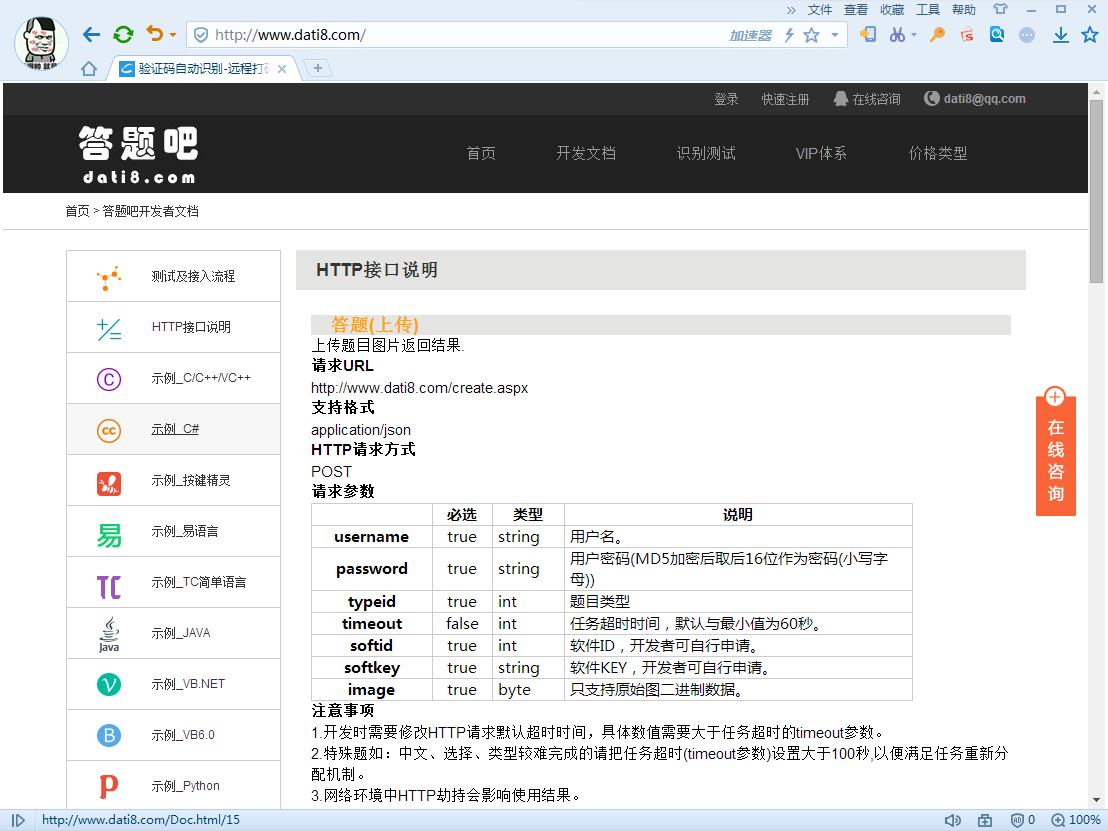
Task: Click the purple TC icon in sidebar
Action: (109, 587)
